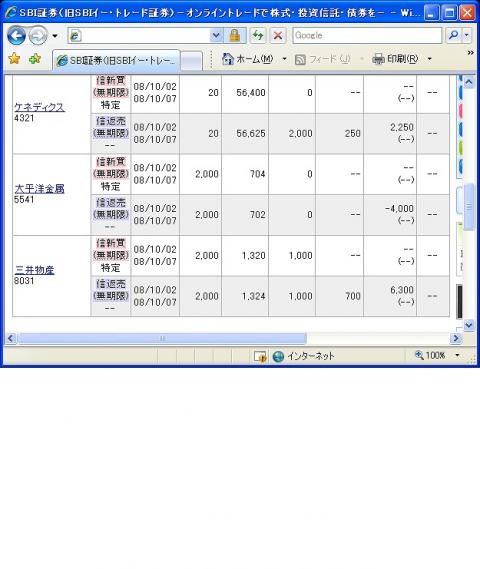Click the security padlock icon
This screenshot has height=569, width=480.
coord(235,36)
